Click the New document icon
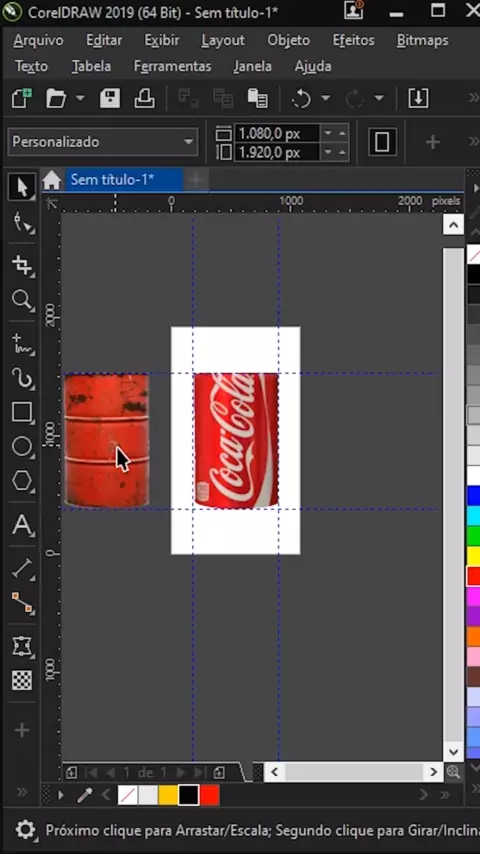This screenshot has width=480, height=854. pyautogui.click(x=22, y=99)
